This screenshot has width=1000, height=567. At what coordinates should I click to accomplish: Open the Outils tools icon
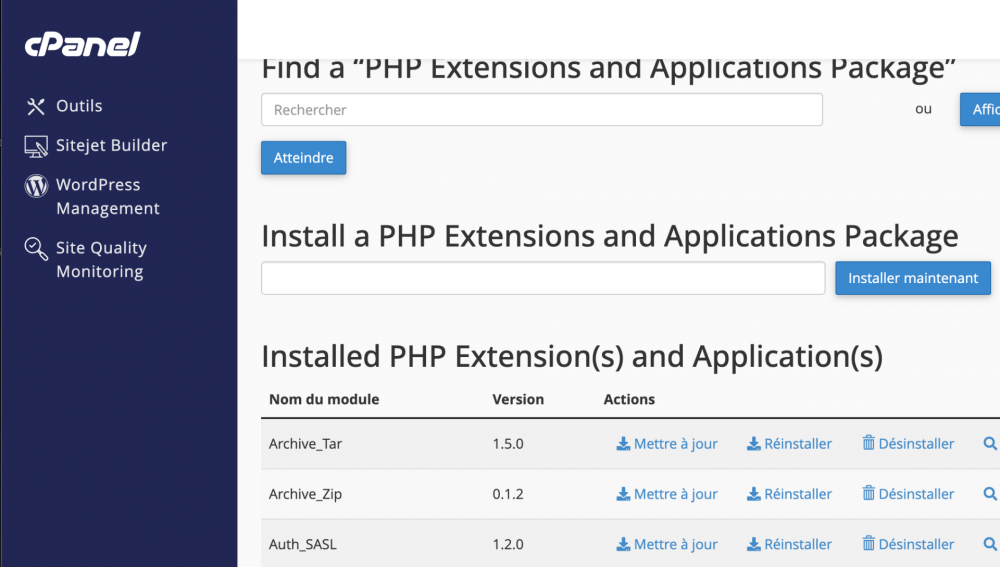click(36, 106)
